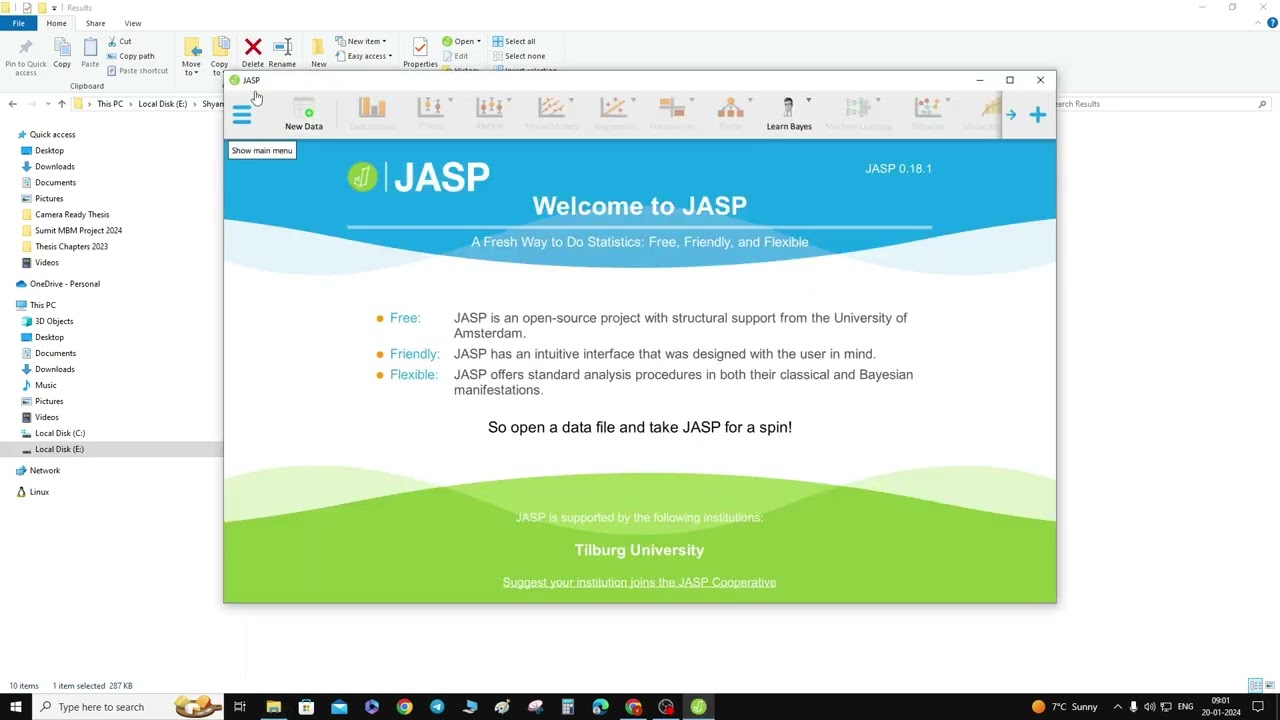The width and height of the screenshot is (1280, 720).
Task: Click the Rename button in Explorer ribbon
Action: pyautogui.click(x=282, y=53)
